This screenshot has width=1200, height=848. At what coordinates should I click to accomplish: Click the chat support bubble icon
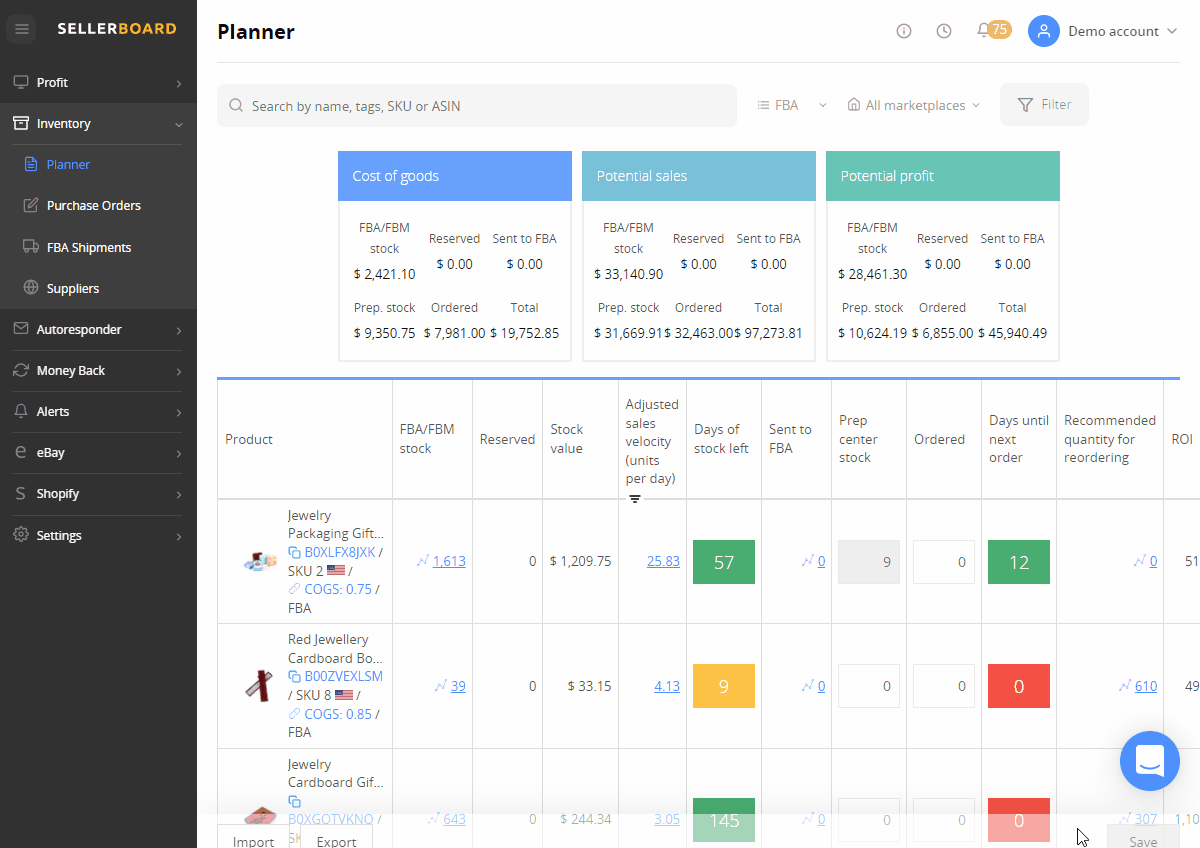tap(1150, 761)
